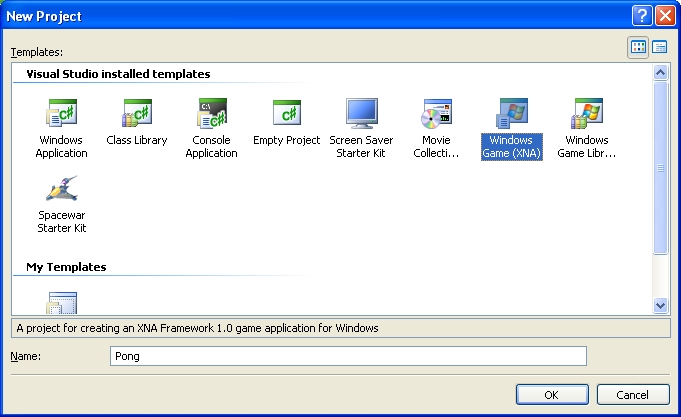Select the Windows Application template icon
The height and width of the screenshot is (417, 681).
62,113
